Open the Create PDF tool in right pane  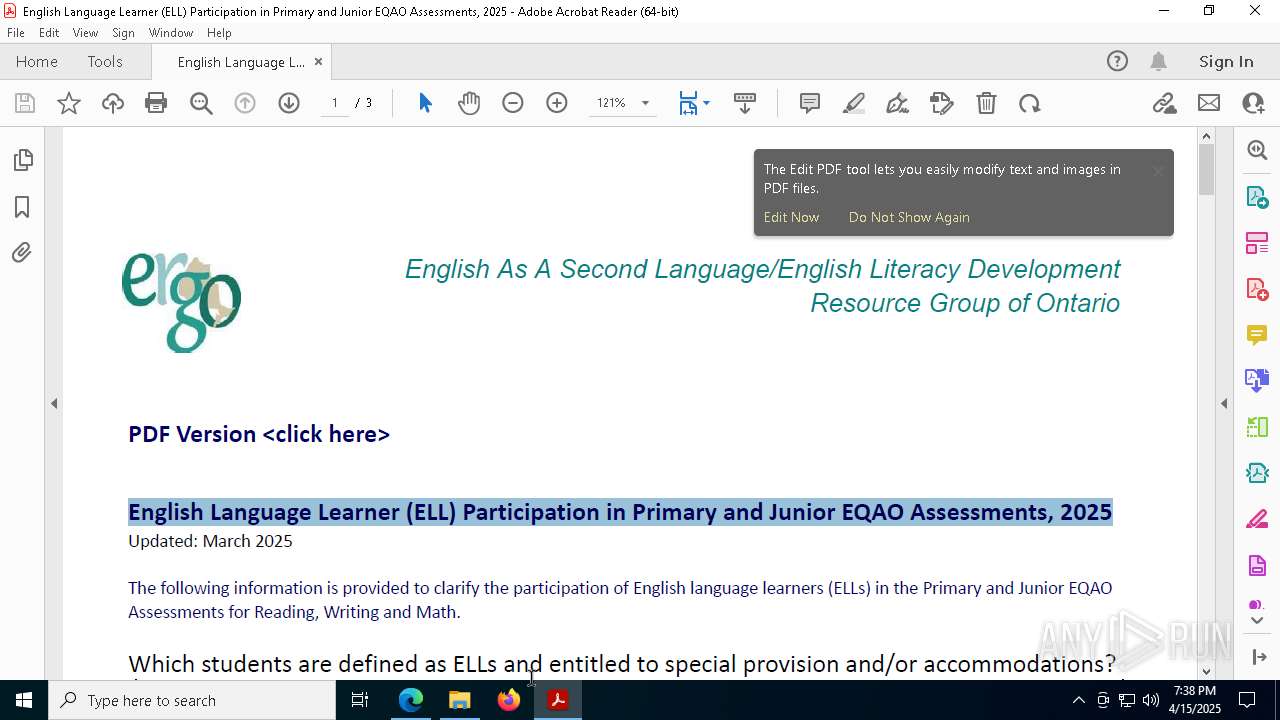tap(1257, 289)
